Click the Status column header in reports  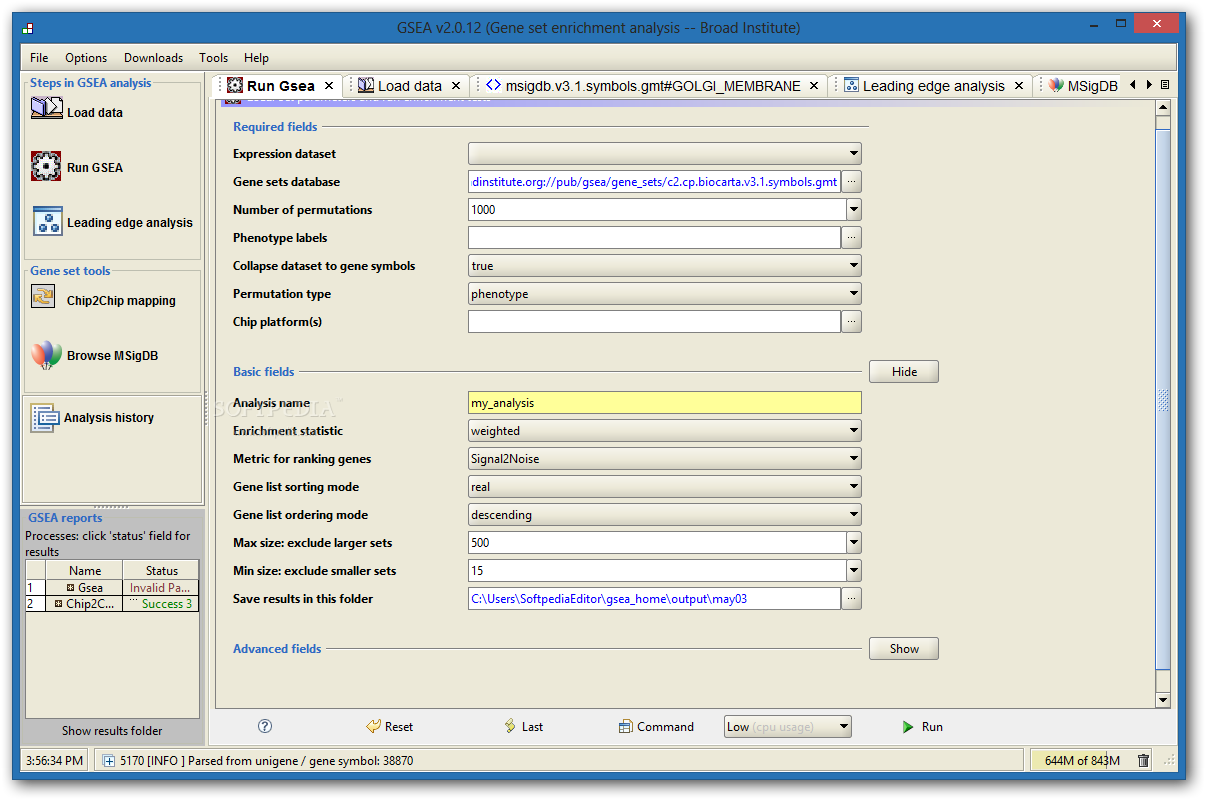click(x=161, y=571)
